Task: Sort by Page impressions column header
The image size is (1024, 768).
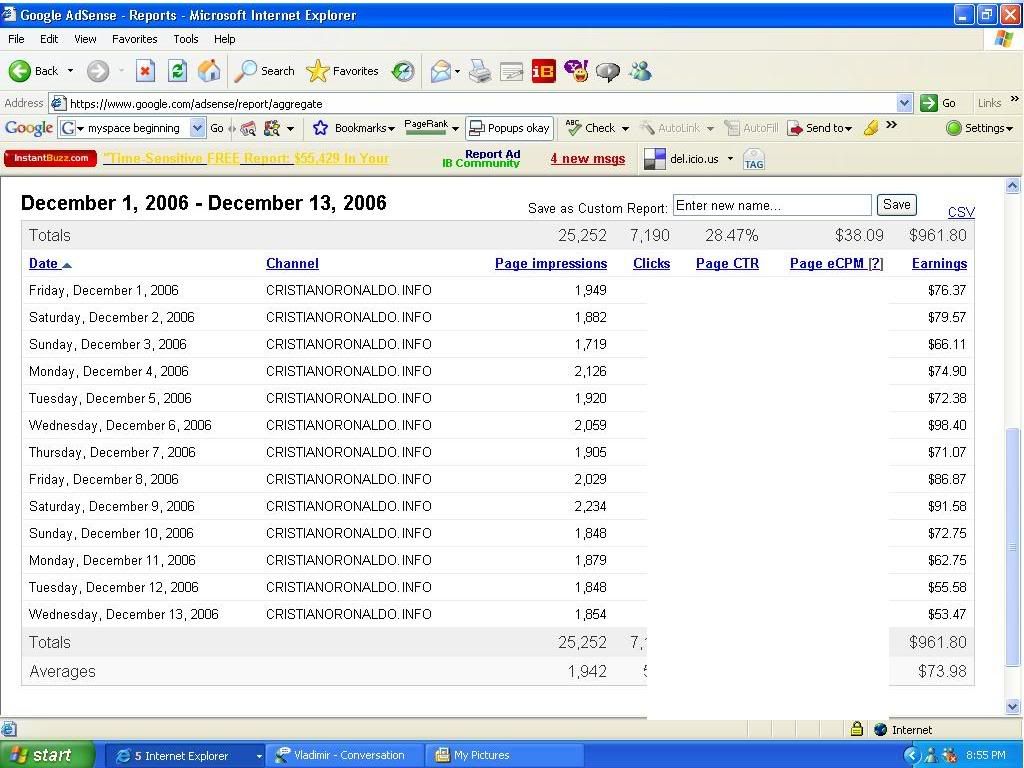Action: (551, 264)
